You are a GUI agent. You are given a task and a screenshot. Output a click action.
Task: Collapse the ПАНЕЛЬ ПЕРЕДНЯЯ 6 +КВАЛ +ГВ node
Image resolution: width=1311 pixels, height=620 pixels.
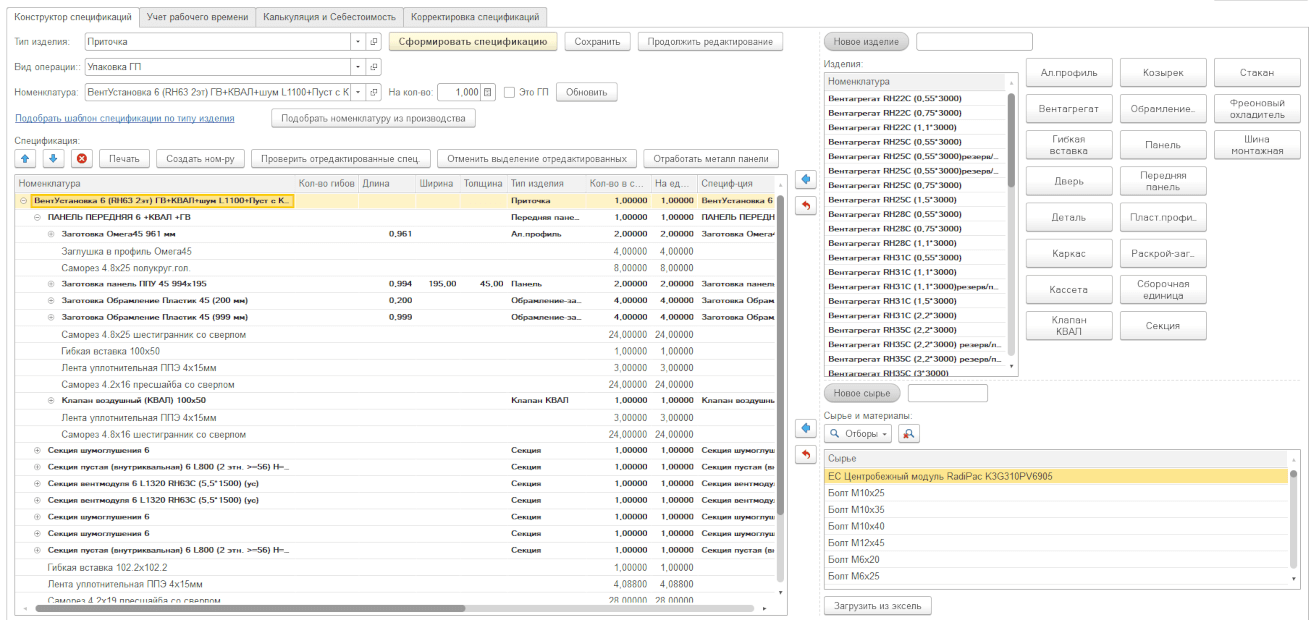37,217
